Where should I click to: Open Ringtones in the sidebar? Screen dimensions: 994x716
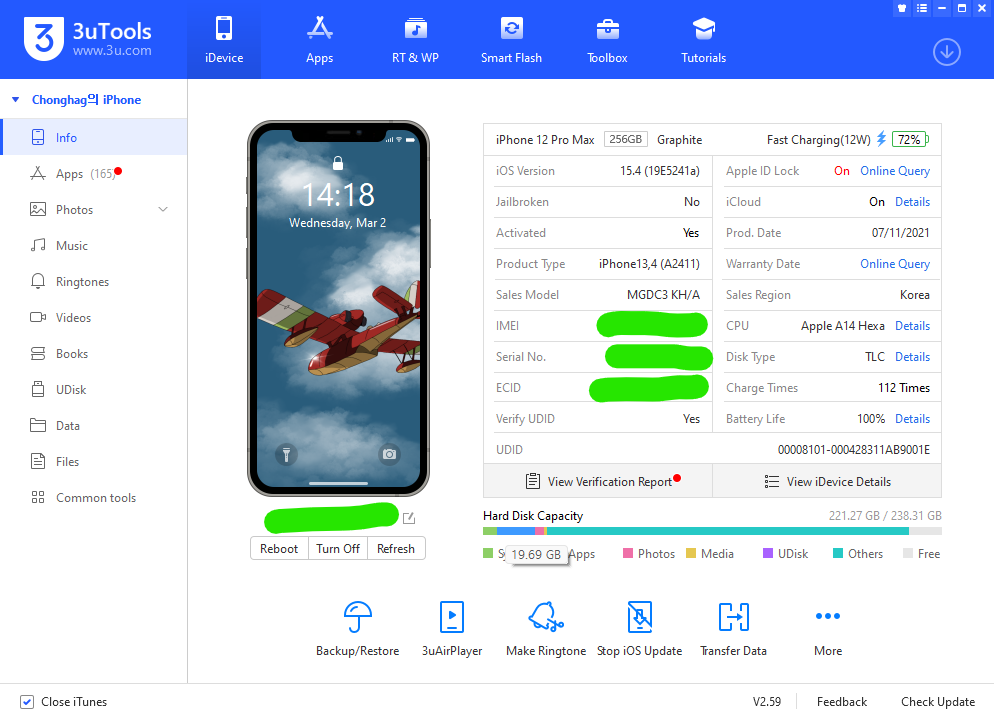94,282
